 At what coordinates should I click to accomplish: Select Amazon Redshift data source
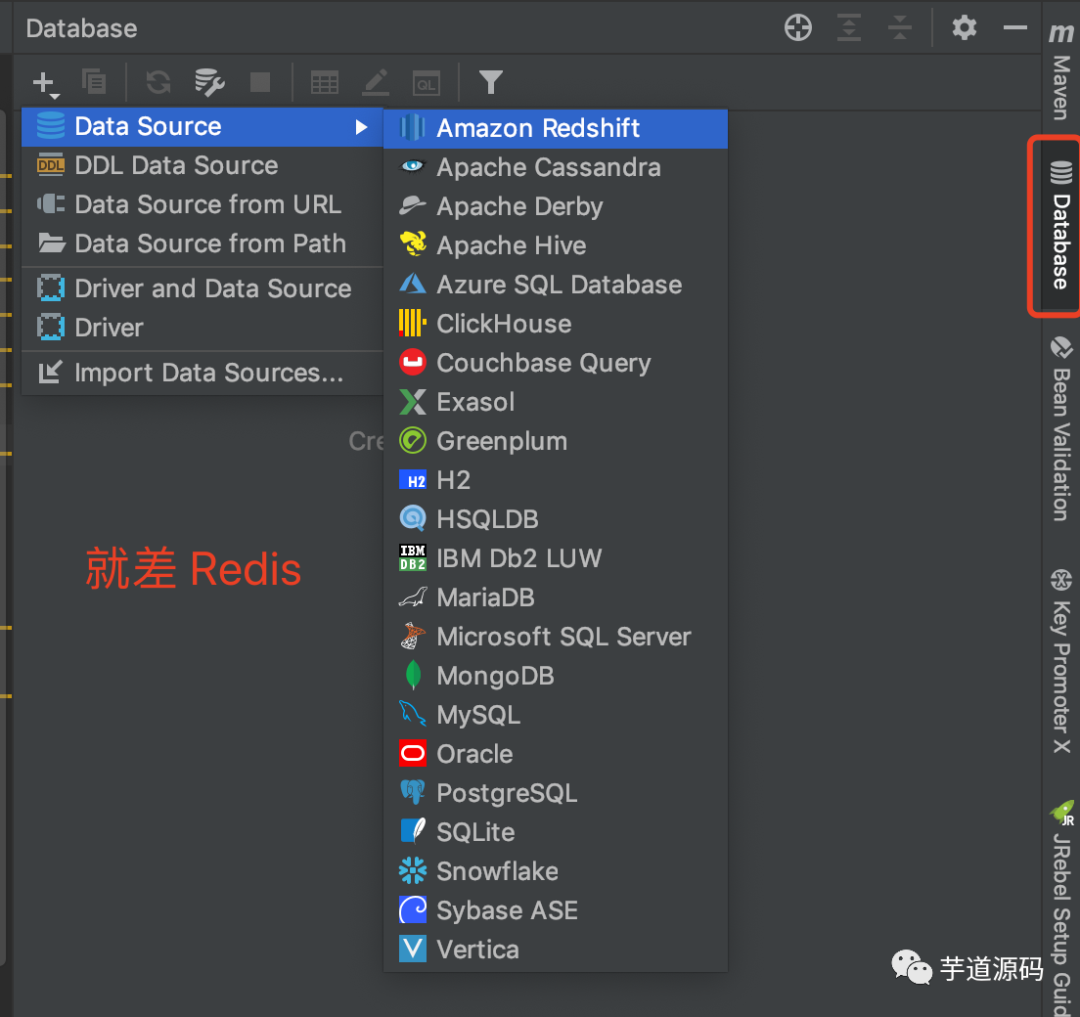pos(555,128)
